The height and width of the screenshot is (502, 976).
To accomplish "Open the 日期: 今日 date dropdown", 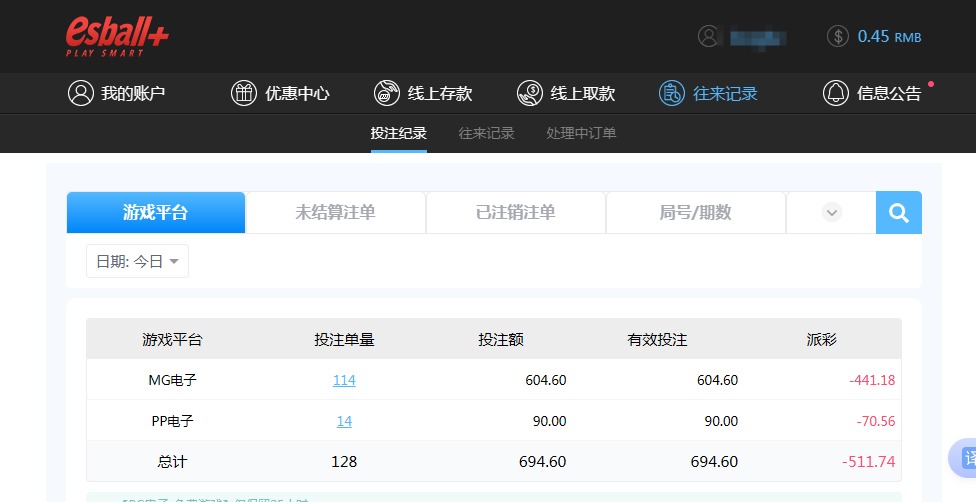I will click(138, 261).
